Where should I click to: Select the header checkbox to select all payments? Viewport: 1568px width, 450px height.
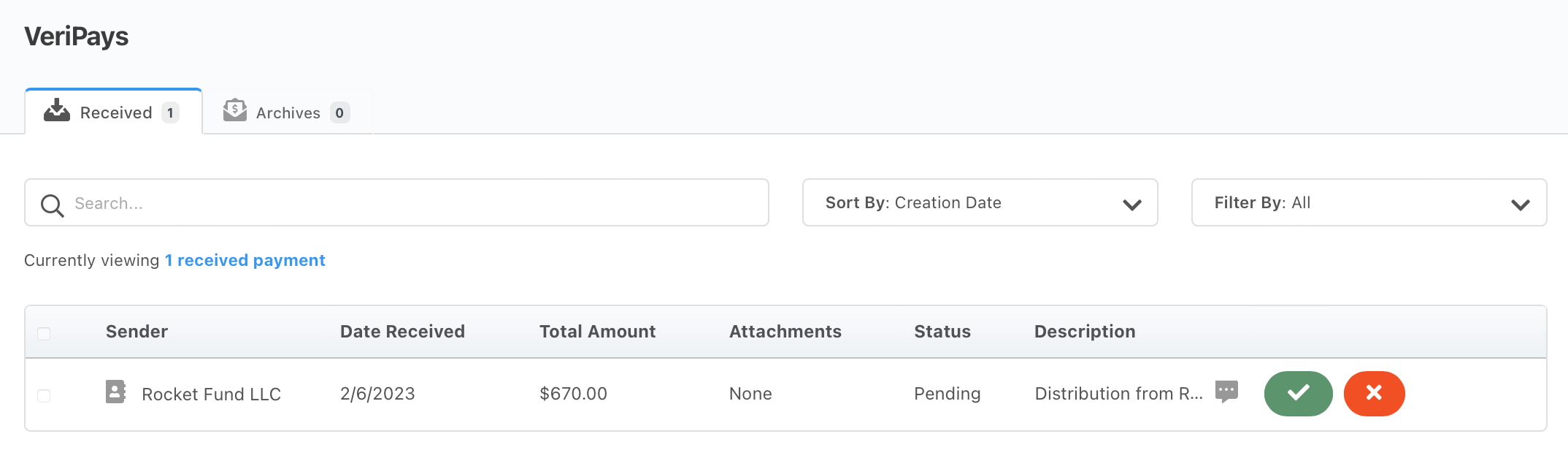[x=45, y=332]
